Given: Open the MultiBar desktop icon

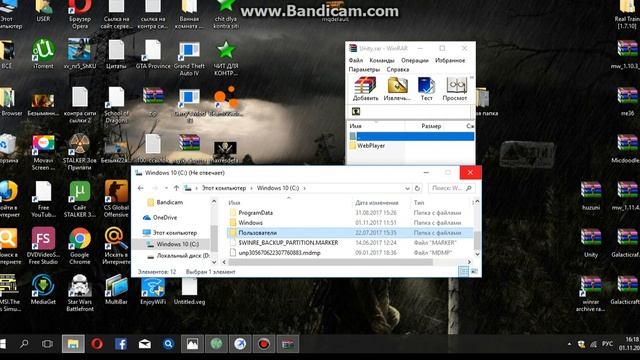Looking at the screenshot, I should [x=116, y=289].
